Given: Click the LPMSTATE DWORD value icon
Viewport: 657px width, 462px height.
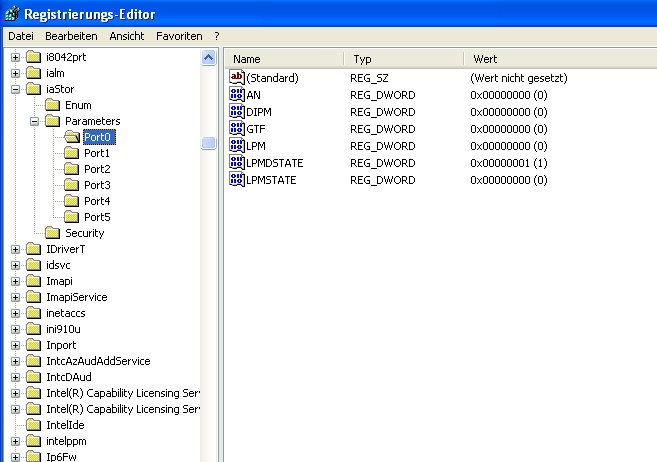Looking at the screenshot, I should [237, 179].
